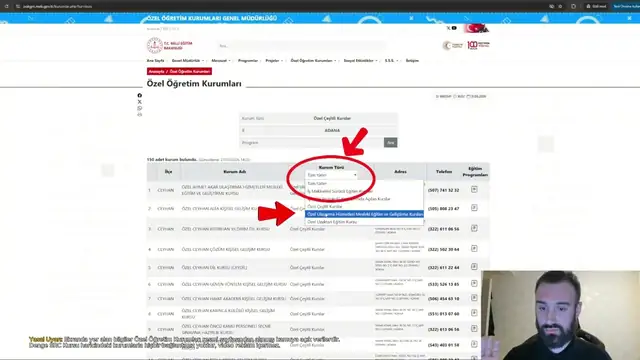Expand the Projeler menu
Screen dimensions: 640x360
[274, 60]
